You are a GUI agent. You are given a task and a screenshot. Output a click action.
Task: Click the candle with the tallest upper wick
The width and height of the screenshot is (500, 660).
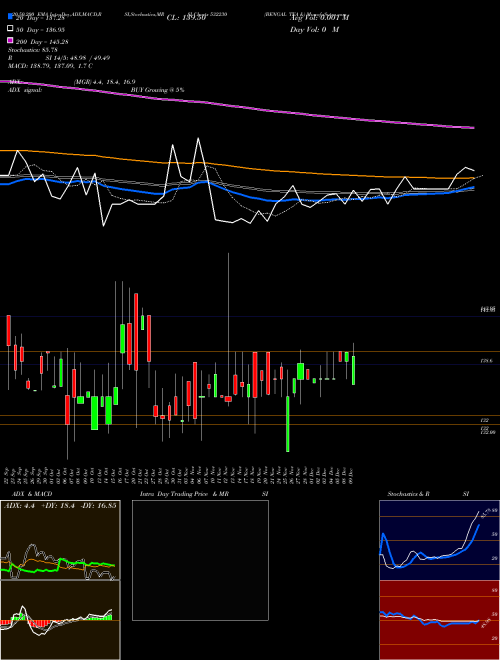pos(228,399)
